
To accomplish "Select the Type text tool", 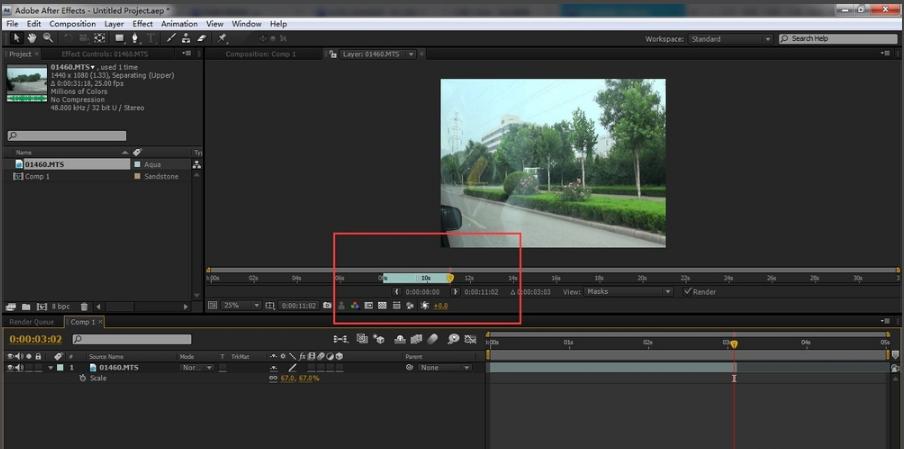I will tap(151, 38).
